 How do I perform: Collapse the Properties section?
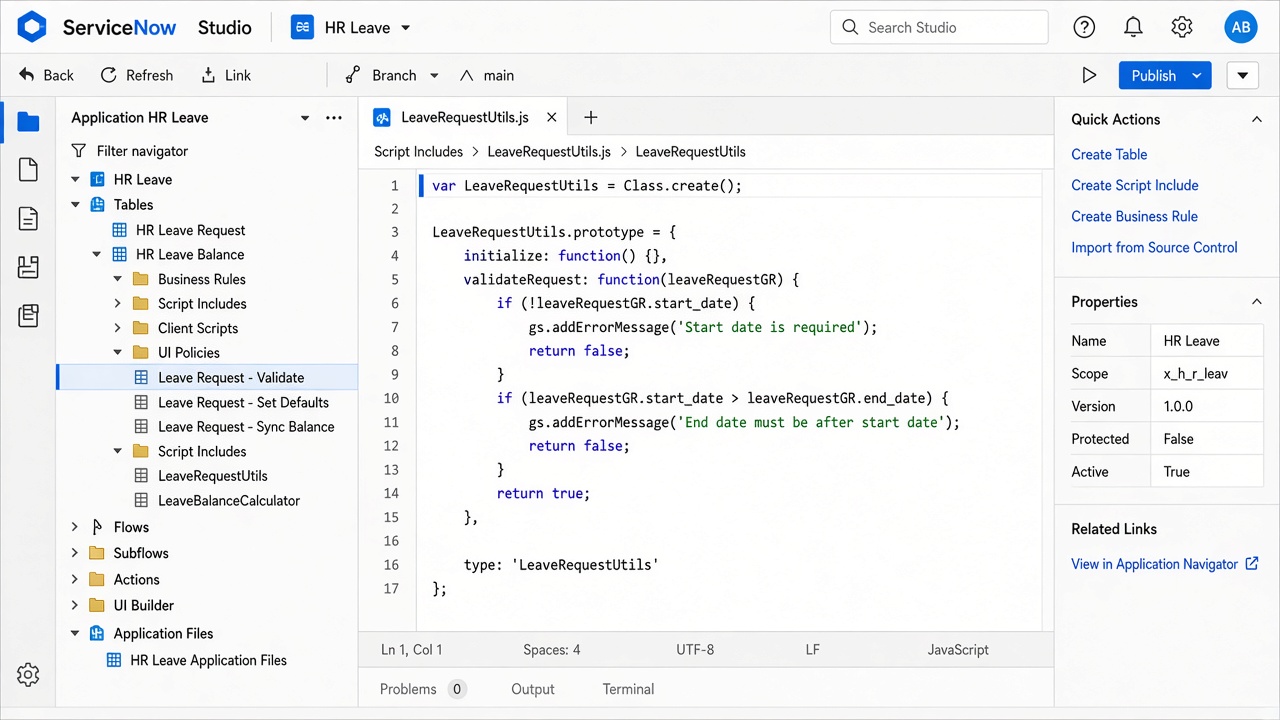1257,302
